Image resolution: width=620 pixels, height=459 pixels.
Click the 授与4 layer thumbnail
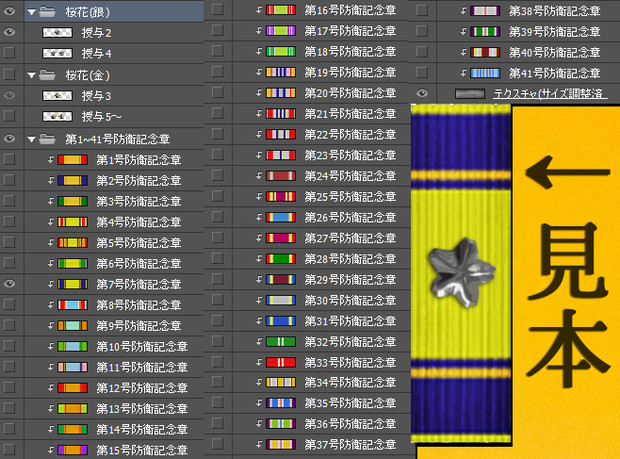57,53
